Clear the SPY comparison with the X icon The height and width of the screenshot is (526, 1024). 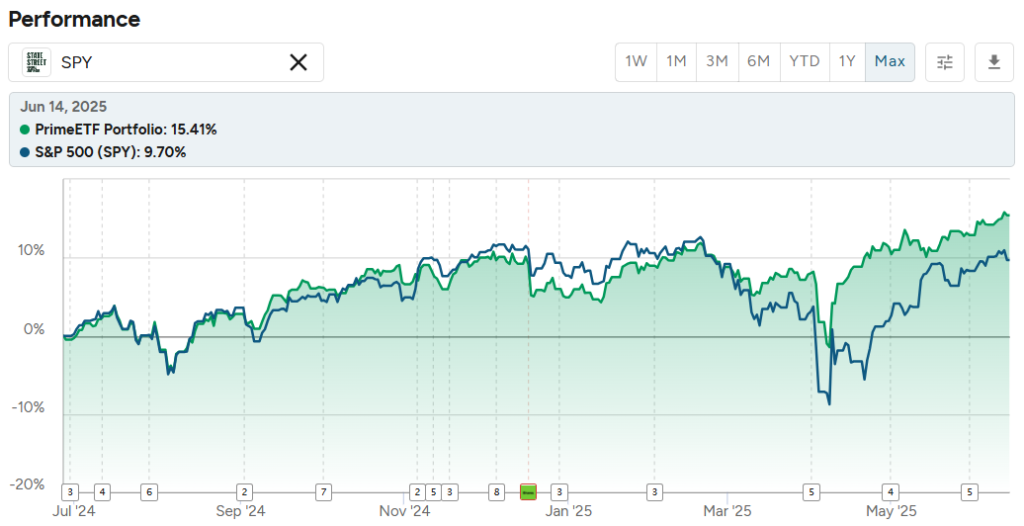coord(298,62)
